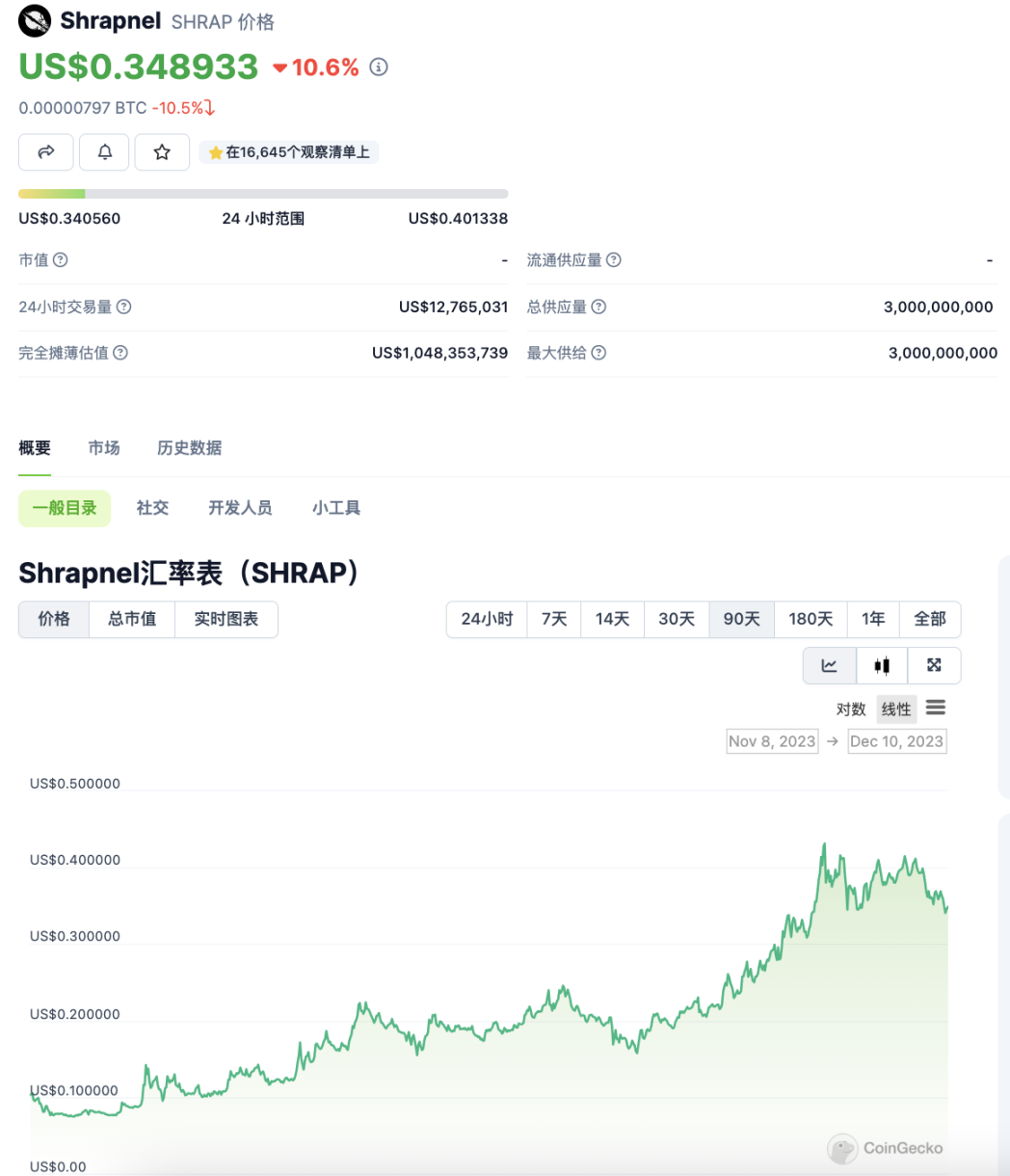Toggle the 线性 linear scale
The width and height of the screenshot is (1010, 1176).
point(896,709)
